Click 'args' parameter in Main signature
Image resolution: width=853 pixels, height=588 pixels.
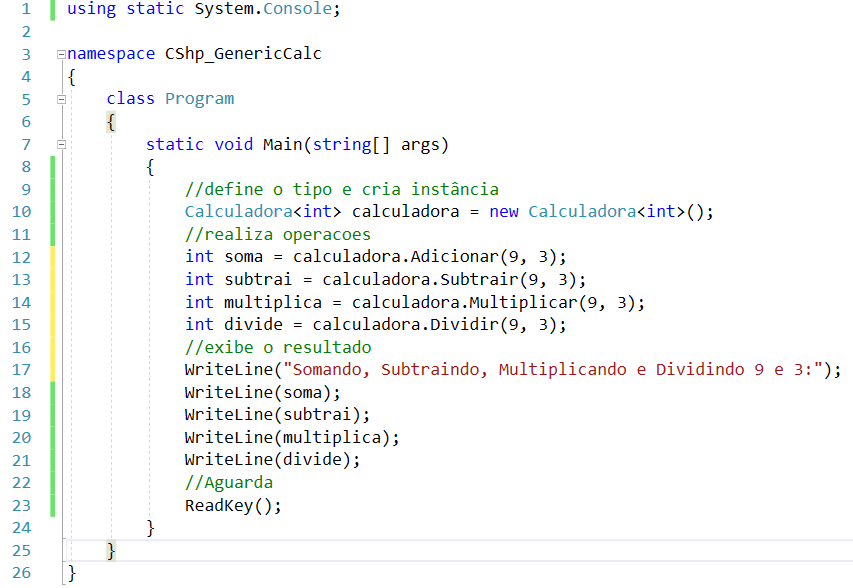pyautogui.click(x=420, y=145)
